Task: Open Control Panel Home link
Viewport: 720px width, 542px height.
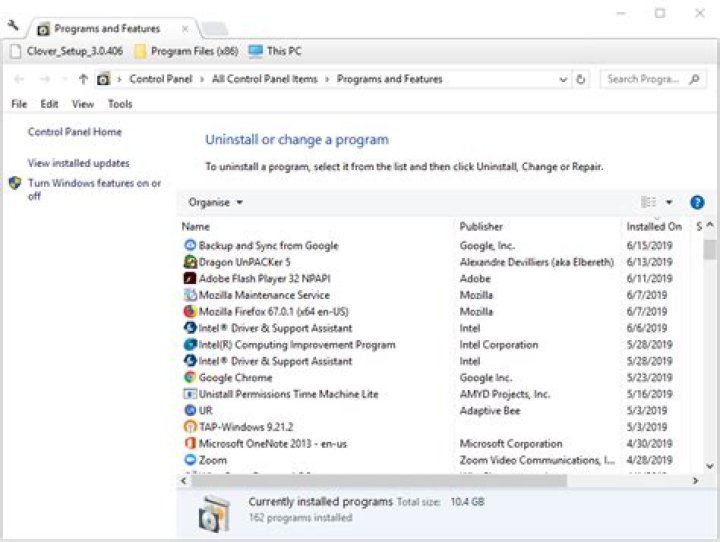Action: [75, 132]
